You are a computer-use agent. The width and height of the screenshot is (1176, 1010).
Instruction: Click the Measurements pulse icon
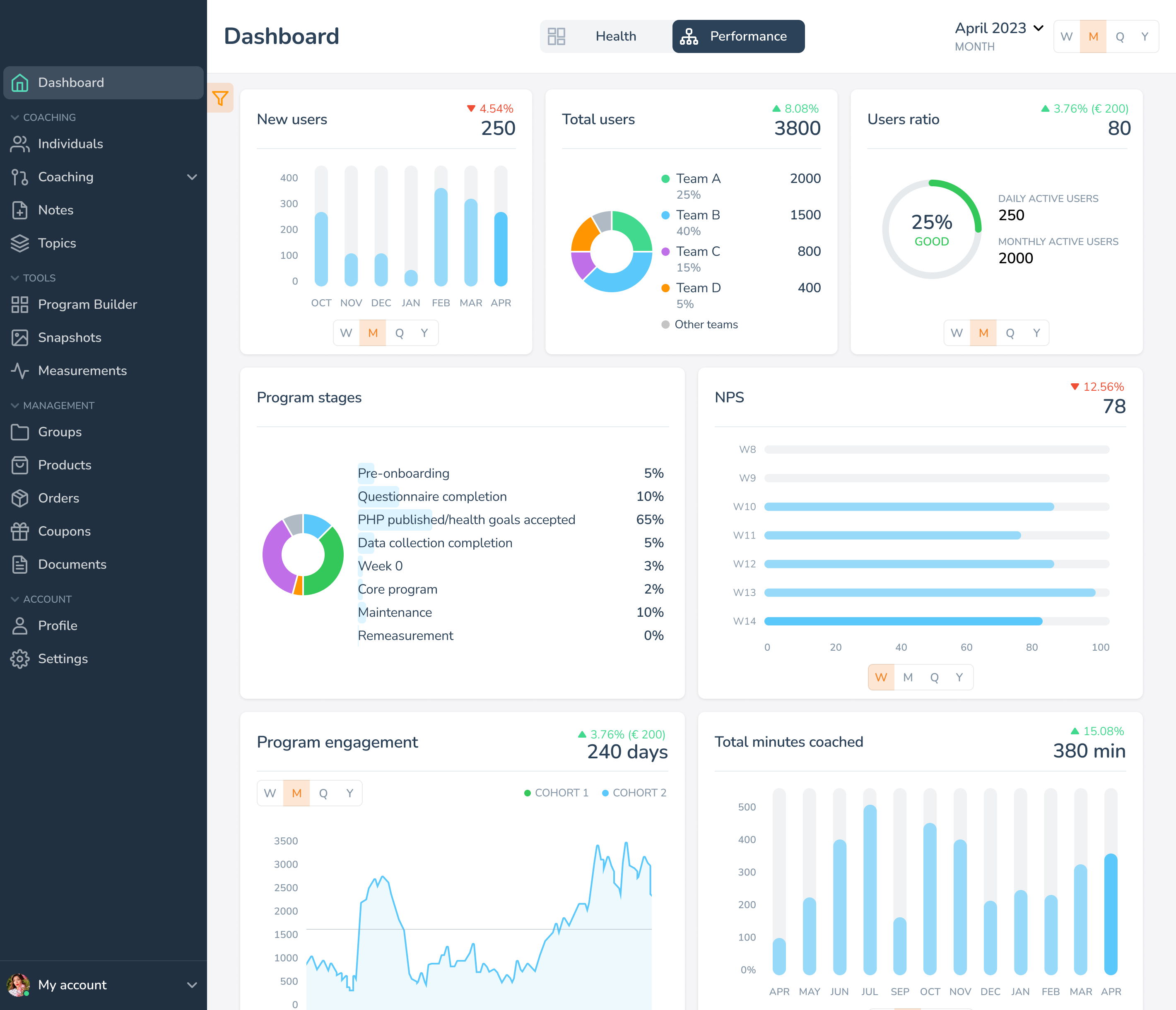[20, 370]
